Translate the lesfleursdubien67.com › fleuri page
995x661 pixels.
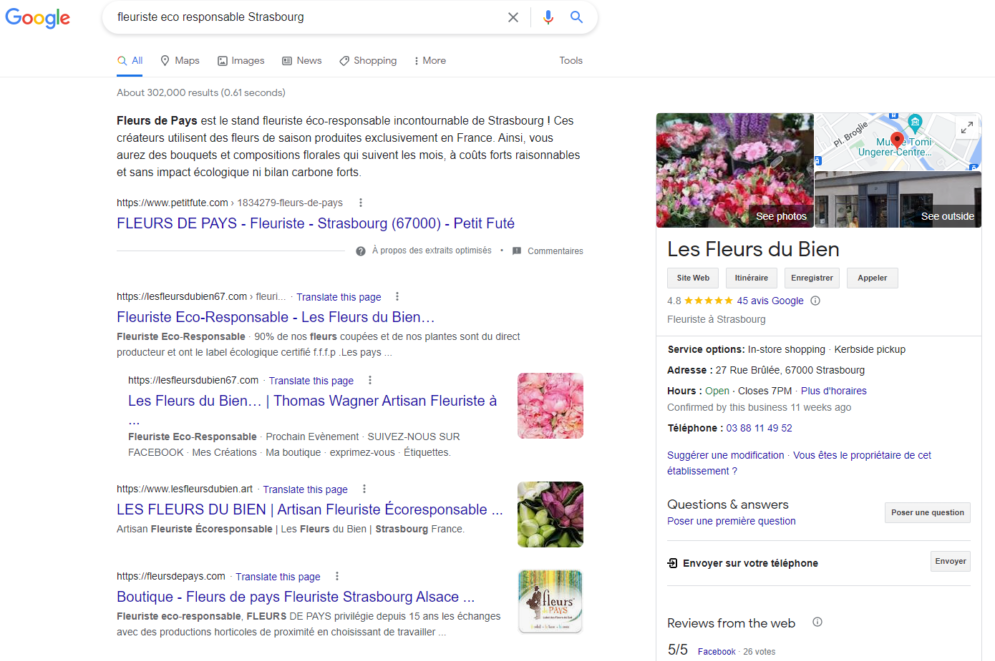pyautogui.click(x=339, y=297)
